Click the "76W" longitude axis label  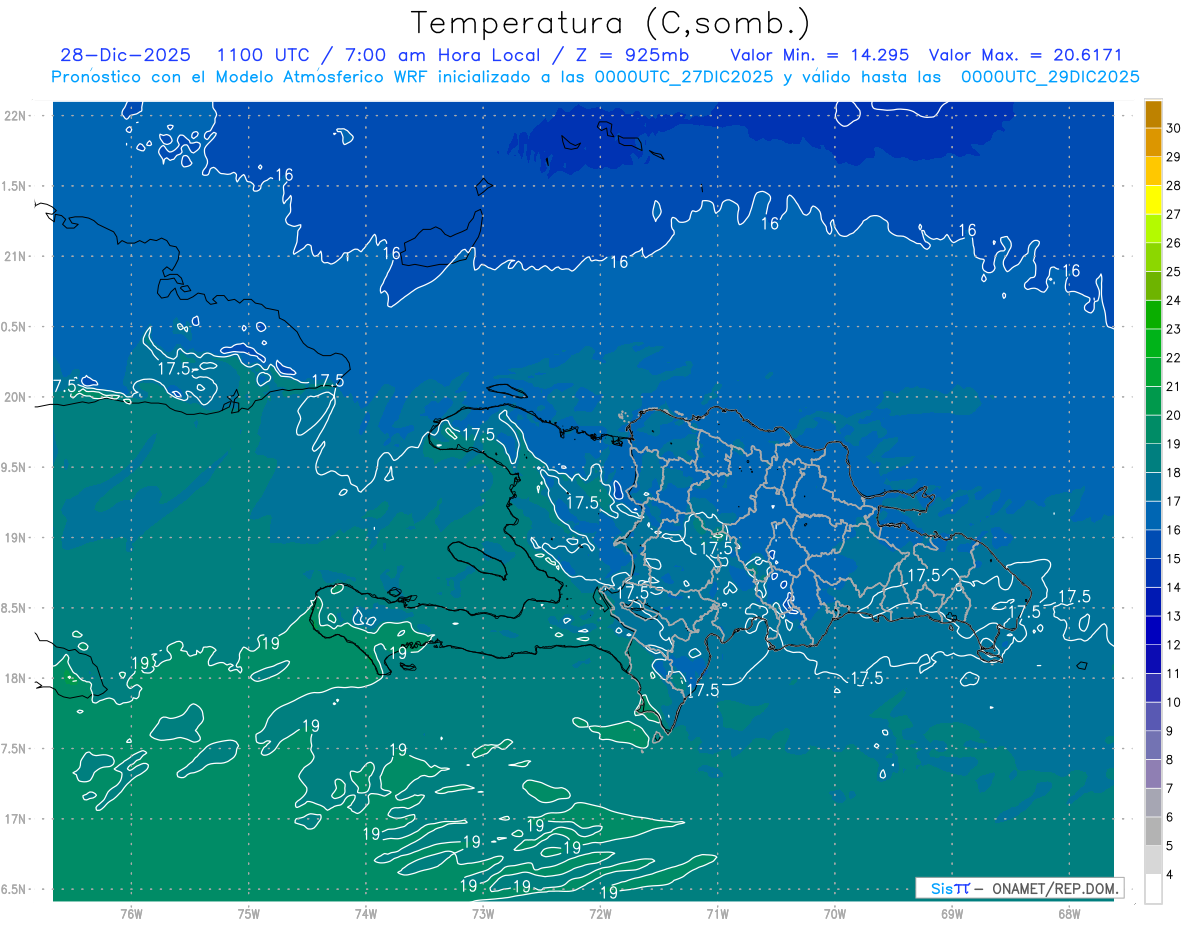(x=131, y=913)
